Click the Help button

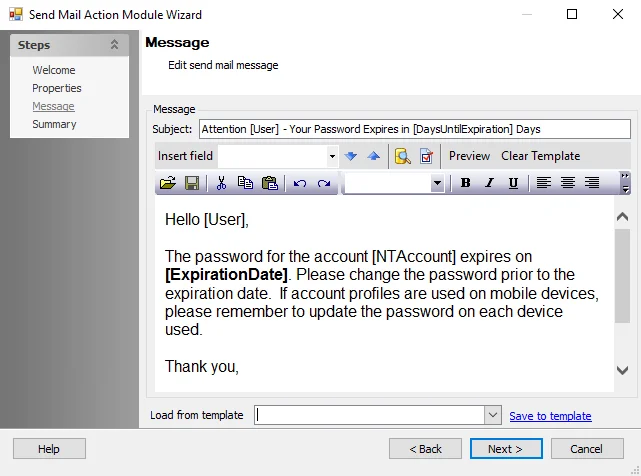coord(49,449)
